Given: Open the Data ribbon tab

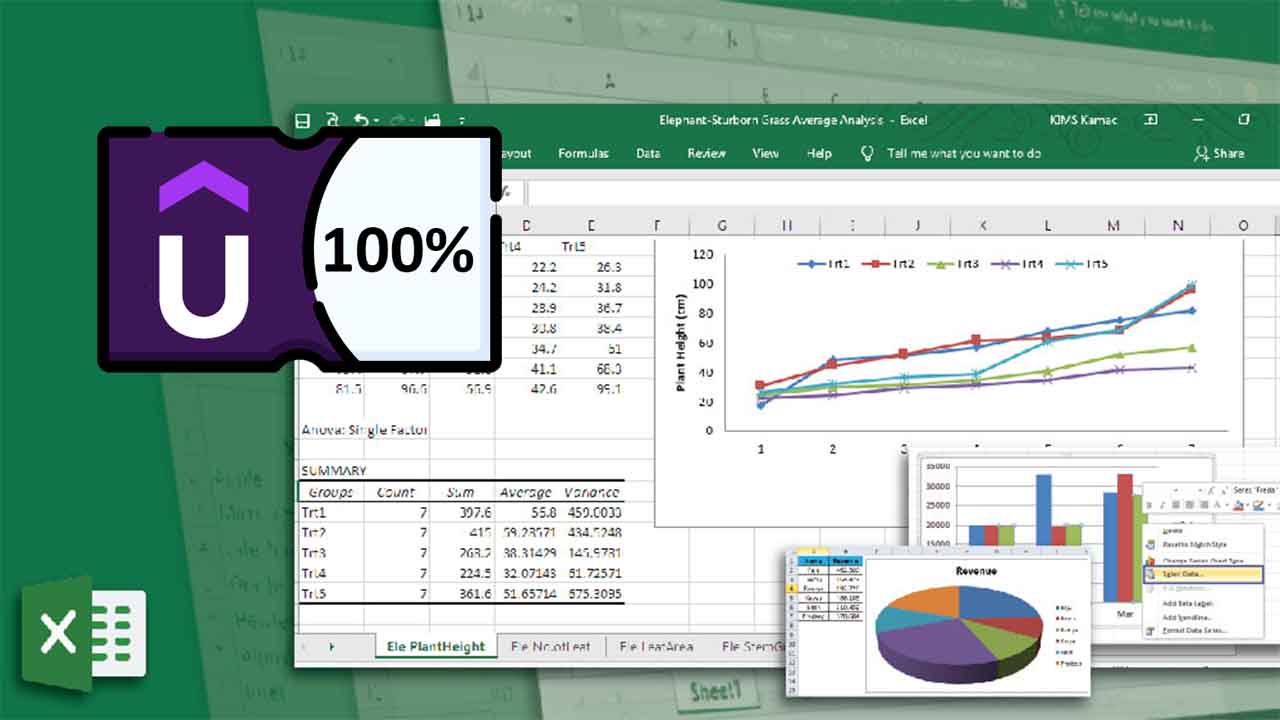Looking at the screenshot, I should pos(648,154).
